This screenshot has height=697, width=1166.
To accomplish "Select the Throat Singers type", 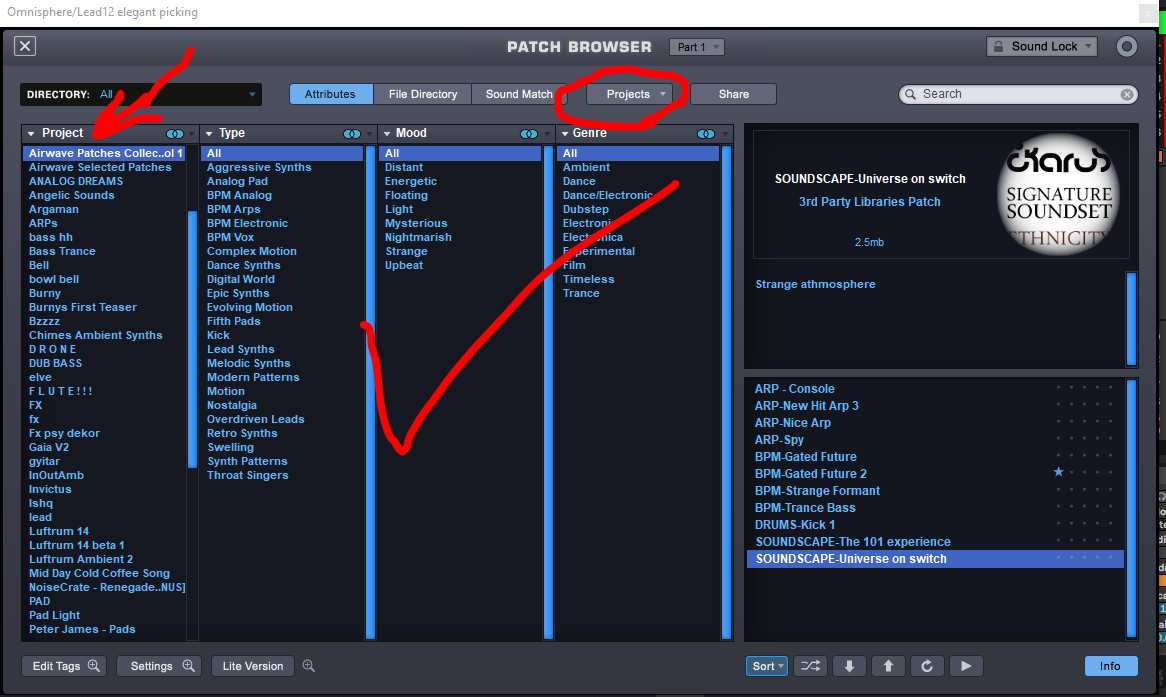I will pyautogui.click(x=248, y=475).
